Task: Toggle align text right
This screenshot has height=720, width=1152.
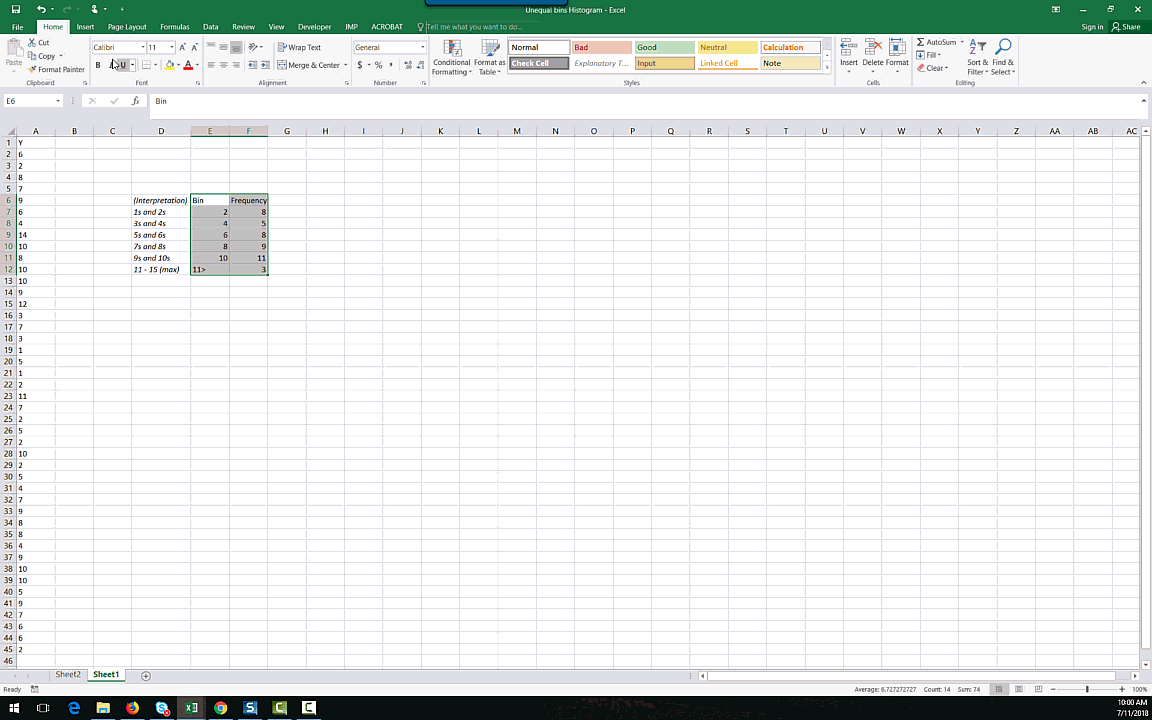Action: point(236,65)
